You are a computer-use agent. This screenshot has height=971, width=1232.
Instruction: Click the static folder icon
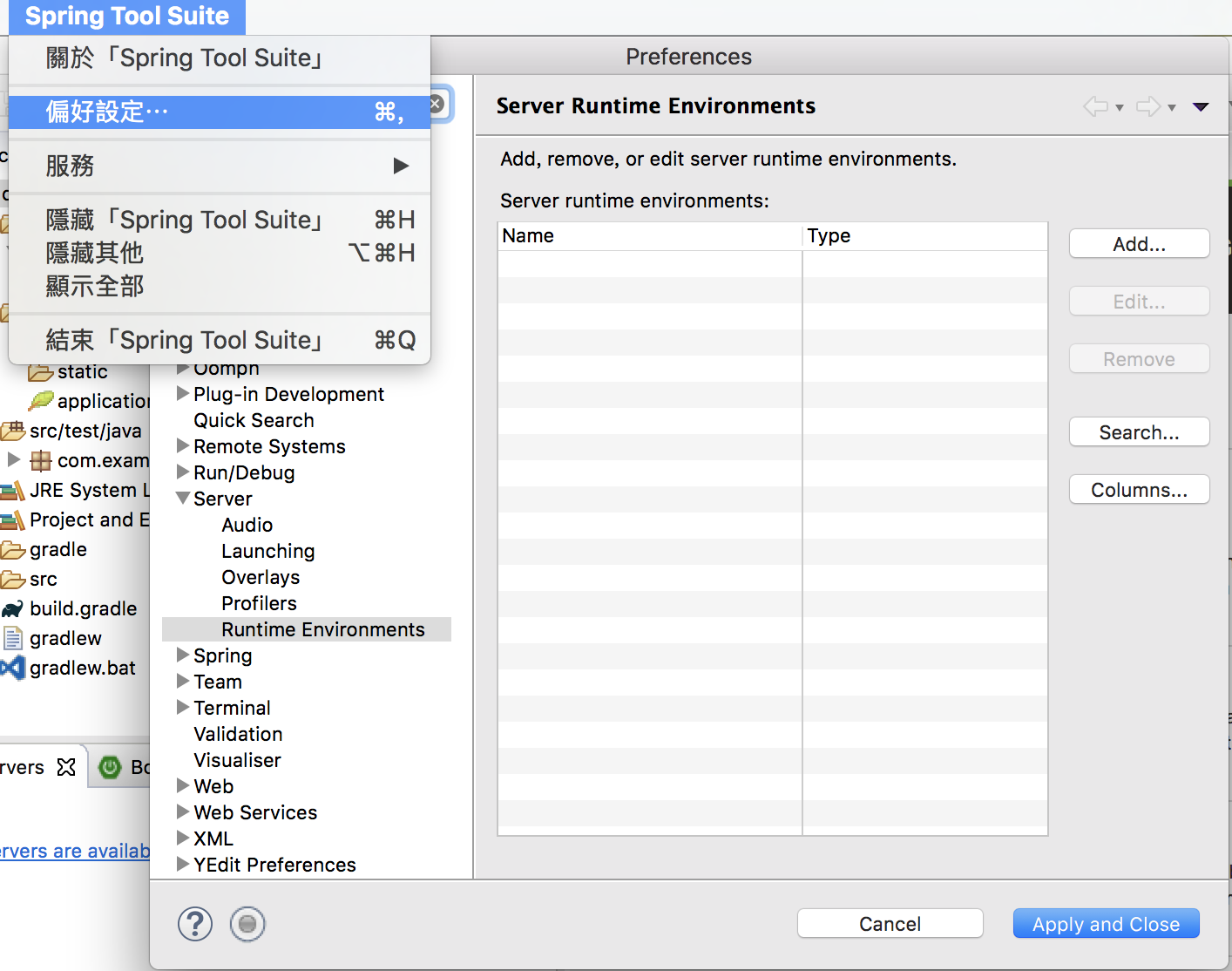(x=40, y=372)
